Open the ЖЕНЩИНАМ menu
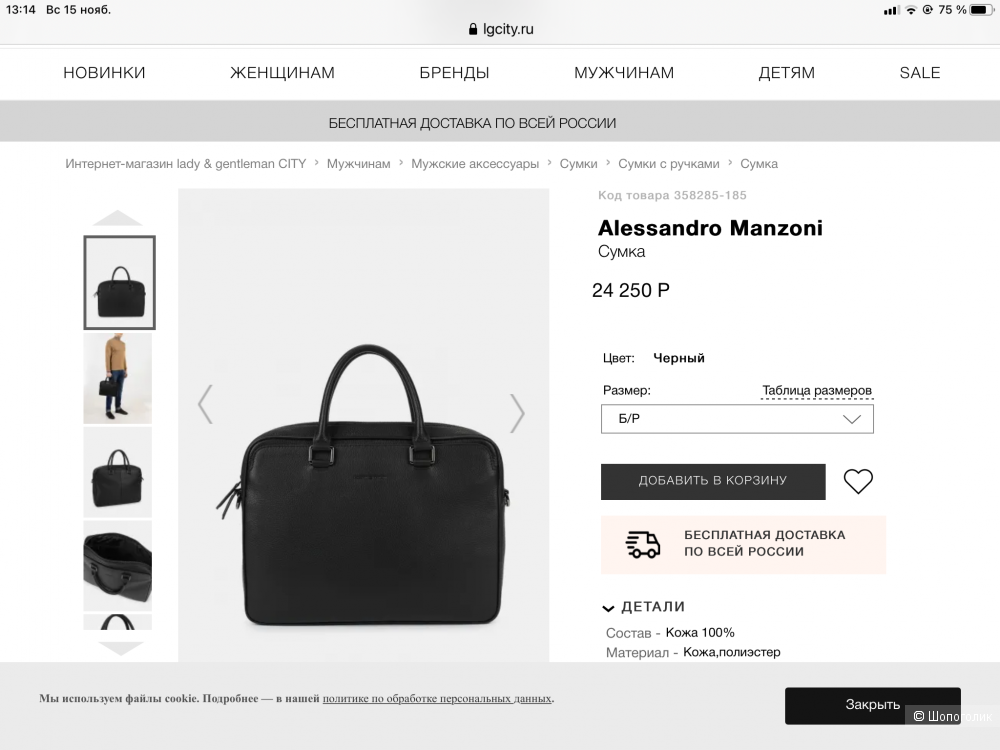Screen dimensions: 1000x750 pos(282,73)
